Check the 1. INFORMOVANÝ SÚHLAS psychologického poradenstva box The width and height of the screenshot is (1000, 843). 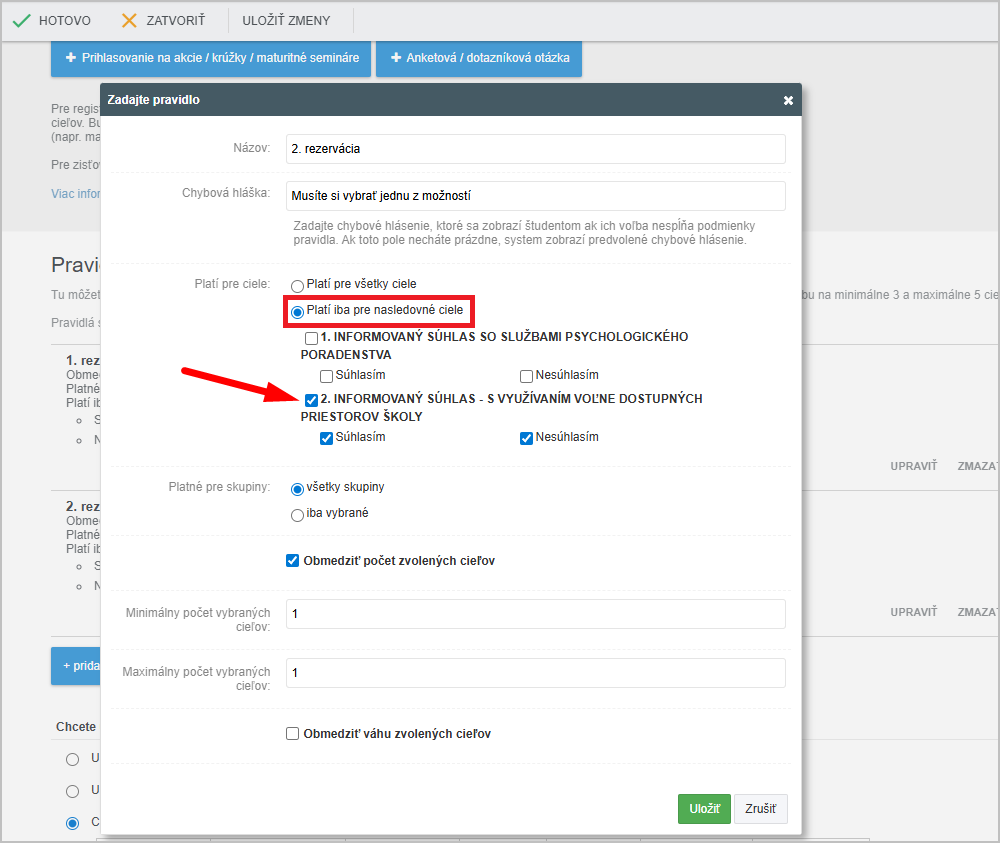[x=312, y=338]
